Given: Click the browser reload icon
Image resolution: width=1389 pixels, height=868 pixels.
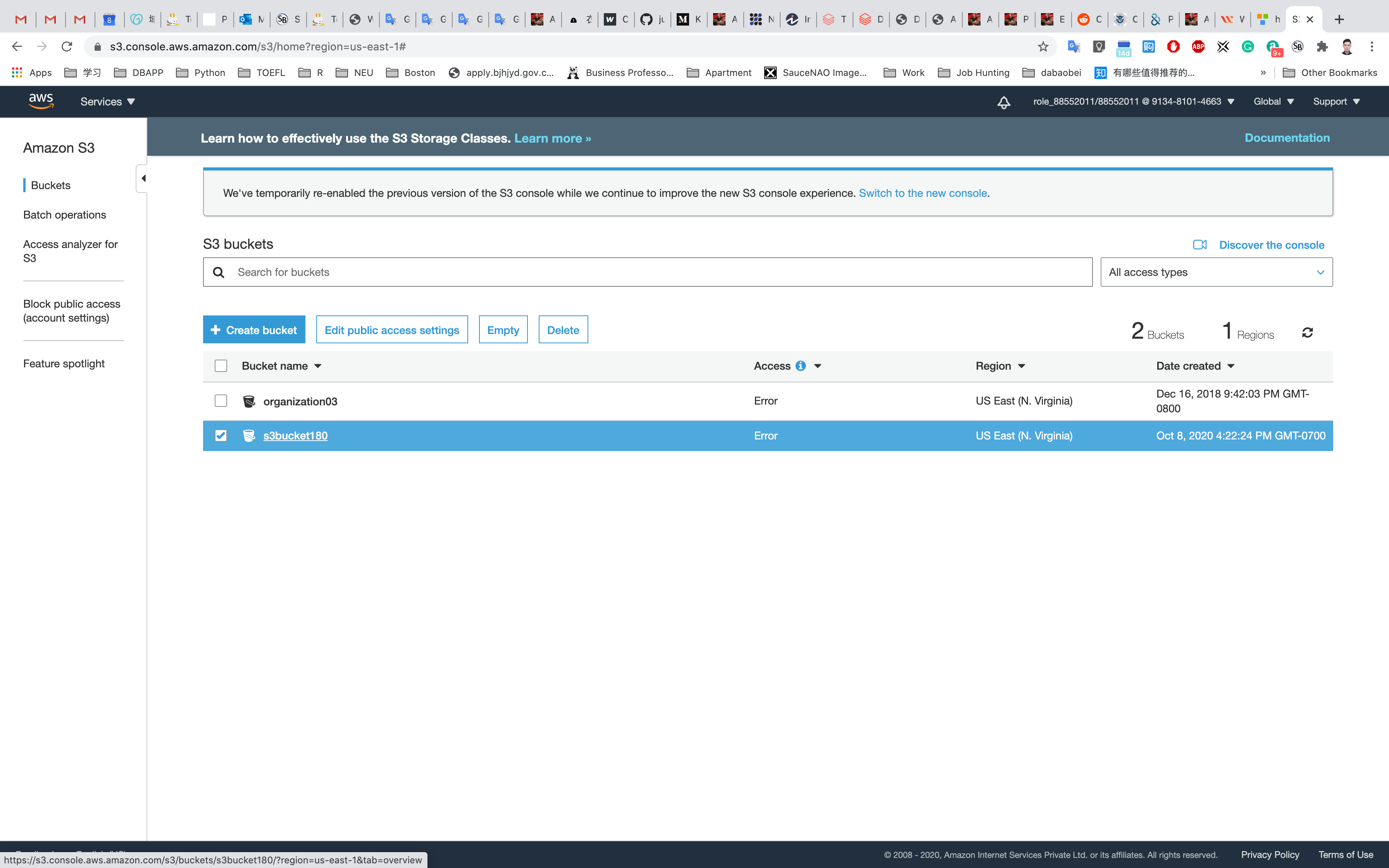Looking at the screenshot, I should [67, 46].
